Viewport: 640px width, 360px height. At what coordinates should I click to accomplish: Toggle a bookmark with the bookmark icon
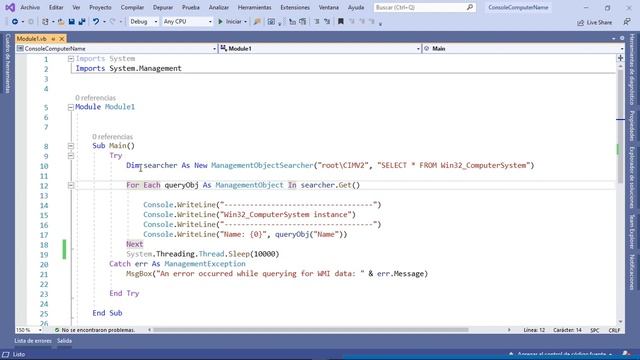[x=340, y=22]
